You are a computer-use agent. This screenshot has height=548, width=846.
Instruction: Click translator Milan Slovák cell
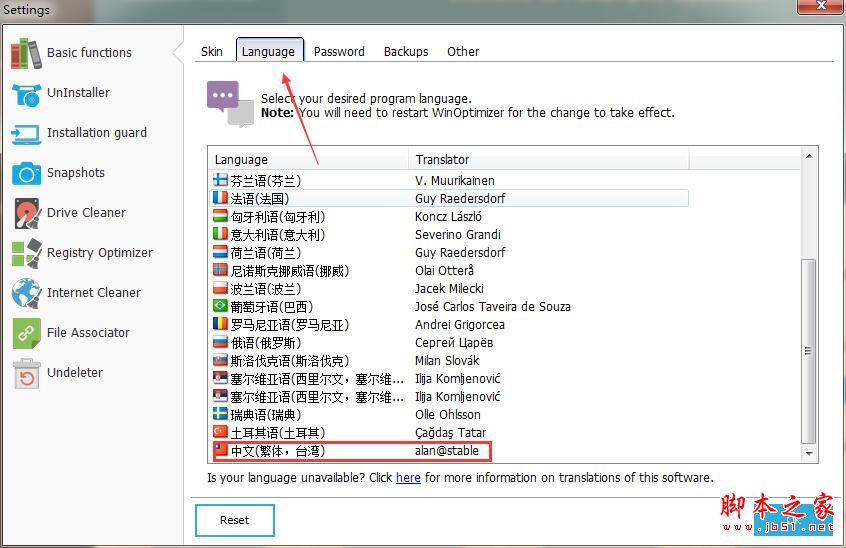point(447,360)
